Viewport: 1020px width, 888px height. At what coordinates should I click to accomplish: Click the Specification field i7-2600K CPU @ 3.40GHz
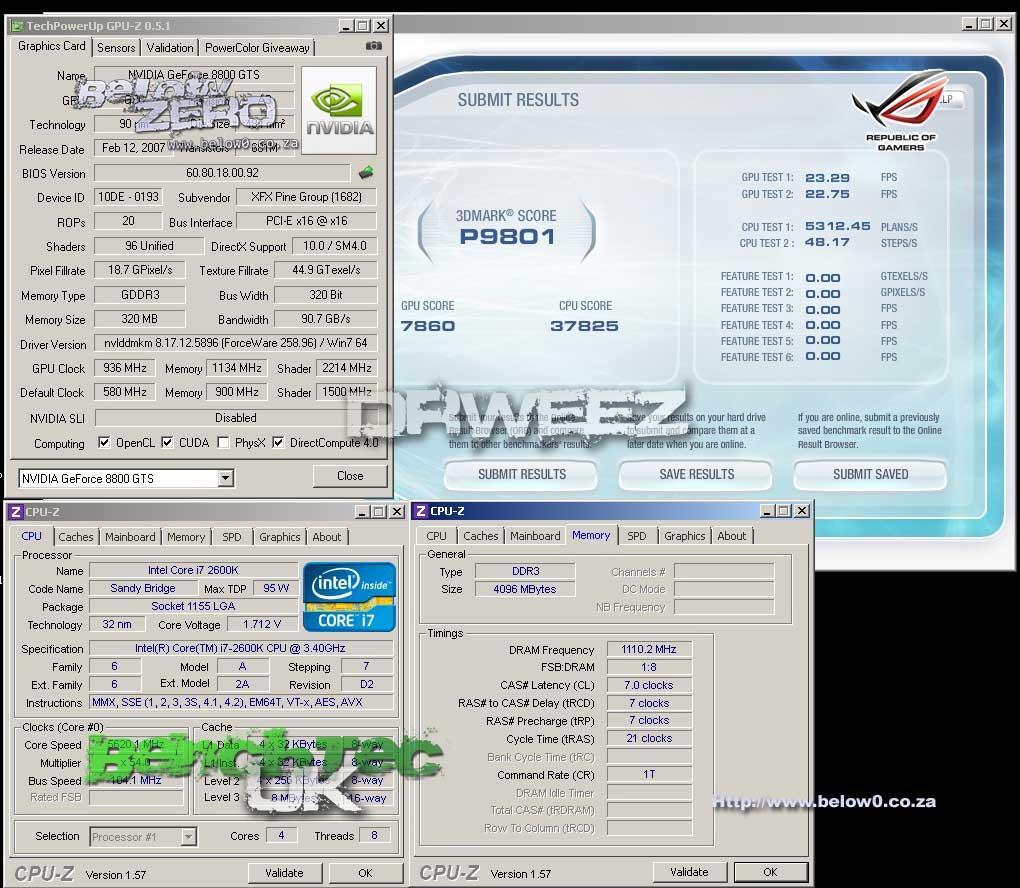[x=241, y=648]
